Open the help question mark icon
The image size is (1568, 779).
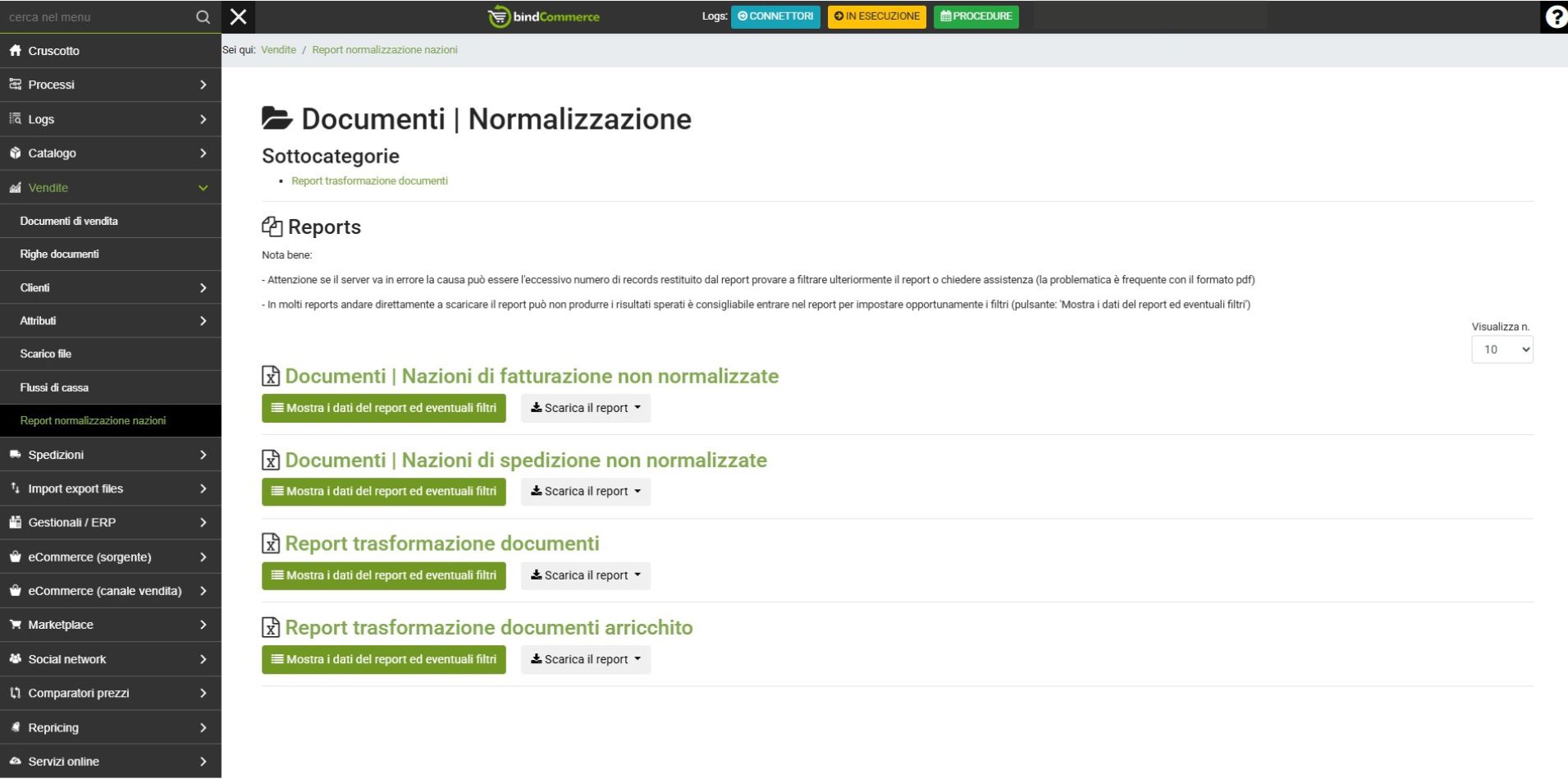(x=1555, y=17)
